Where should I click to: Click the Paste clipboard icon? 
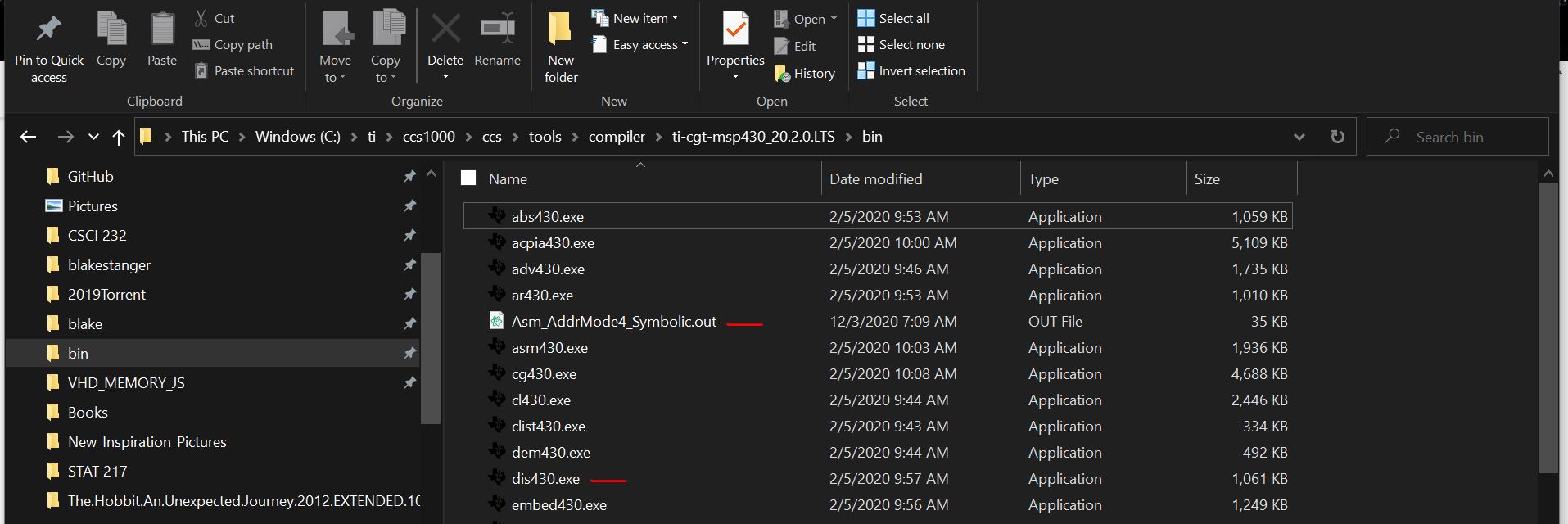tap(162, 29)
